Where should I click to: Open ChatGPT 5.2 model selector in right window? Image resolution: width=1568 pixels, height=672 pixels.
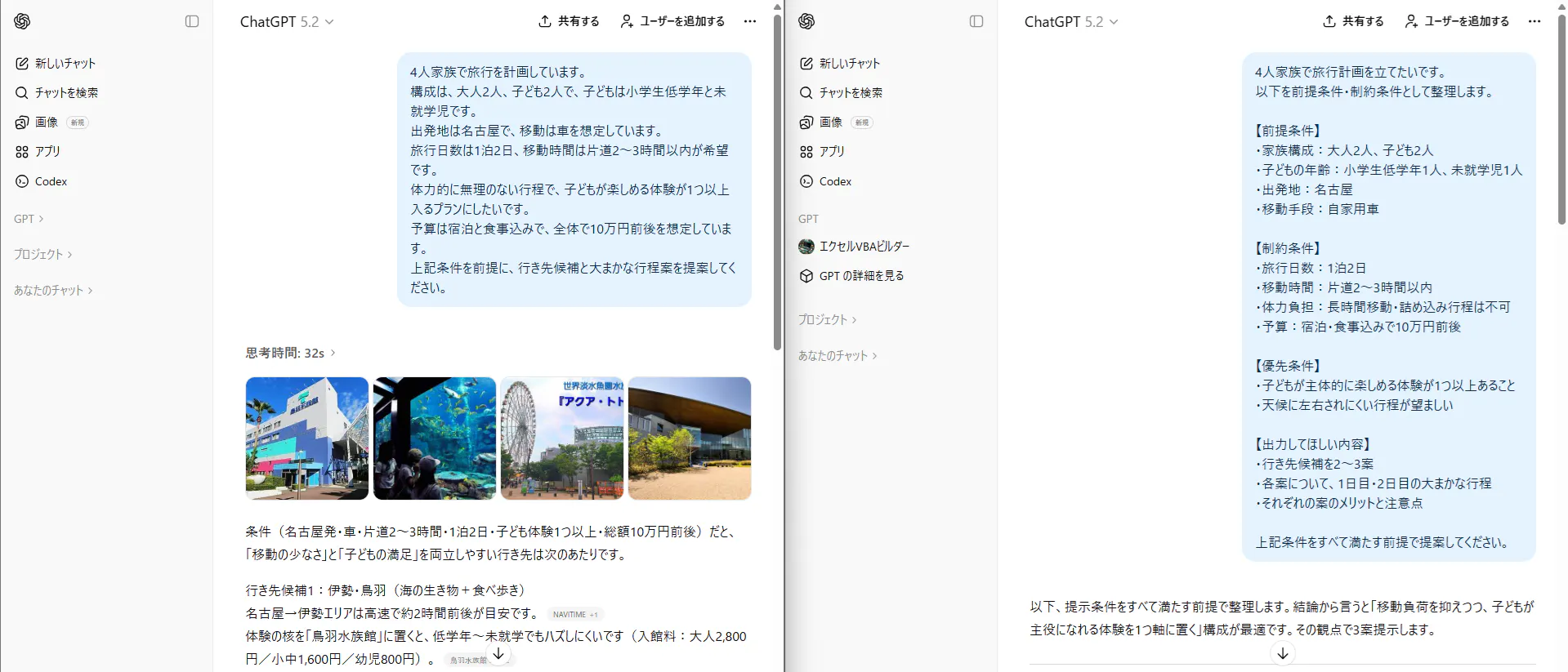click(x=1071, y=22)
